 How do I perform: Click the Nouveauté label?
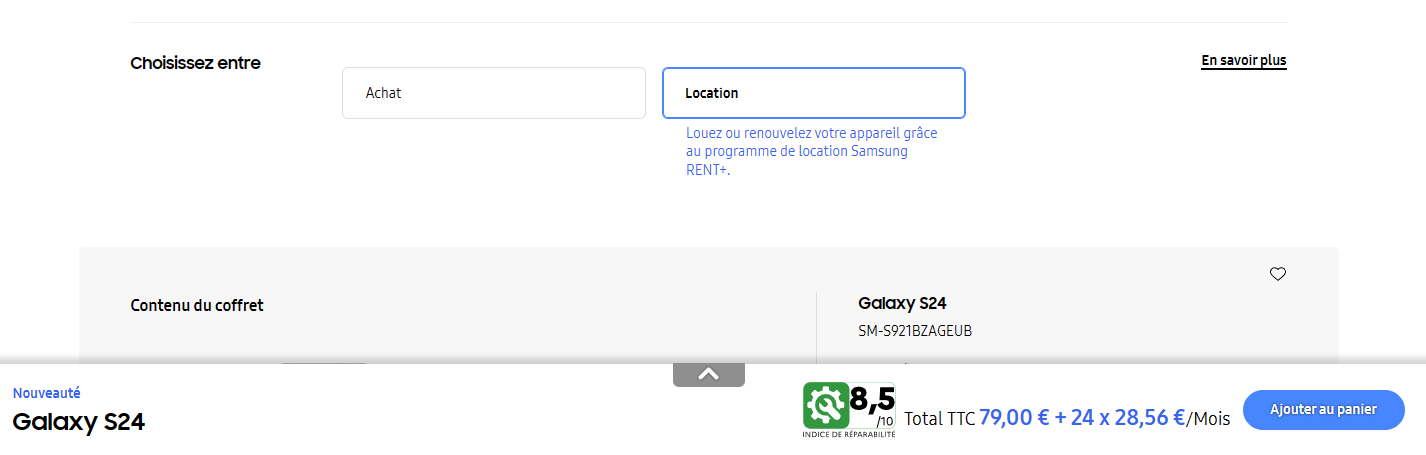point(47,393)
